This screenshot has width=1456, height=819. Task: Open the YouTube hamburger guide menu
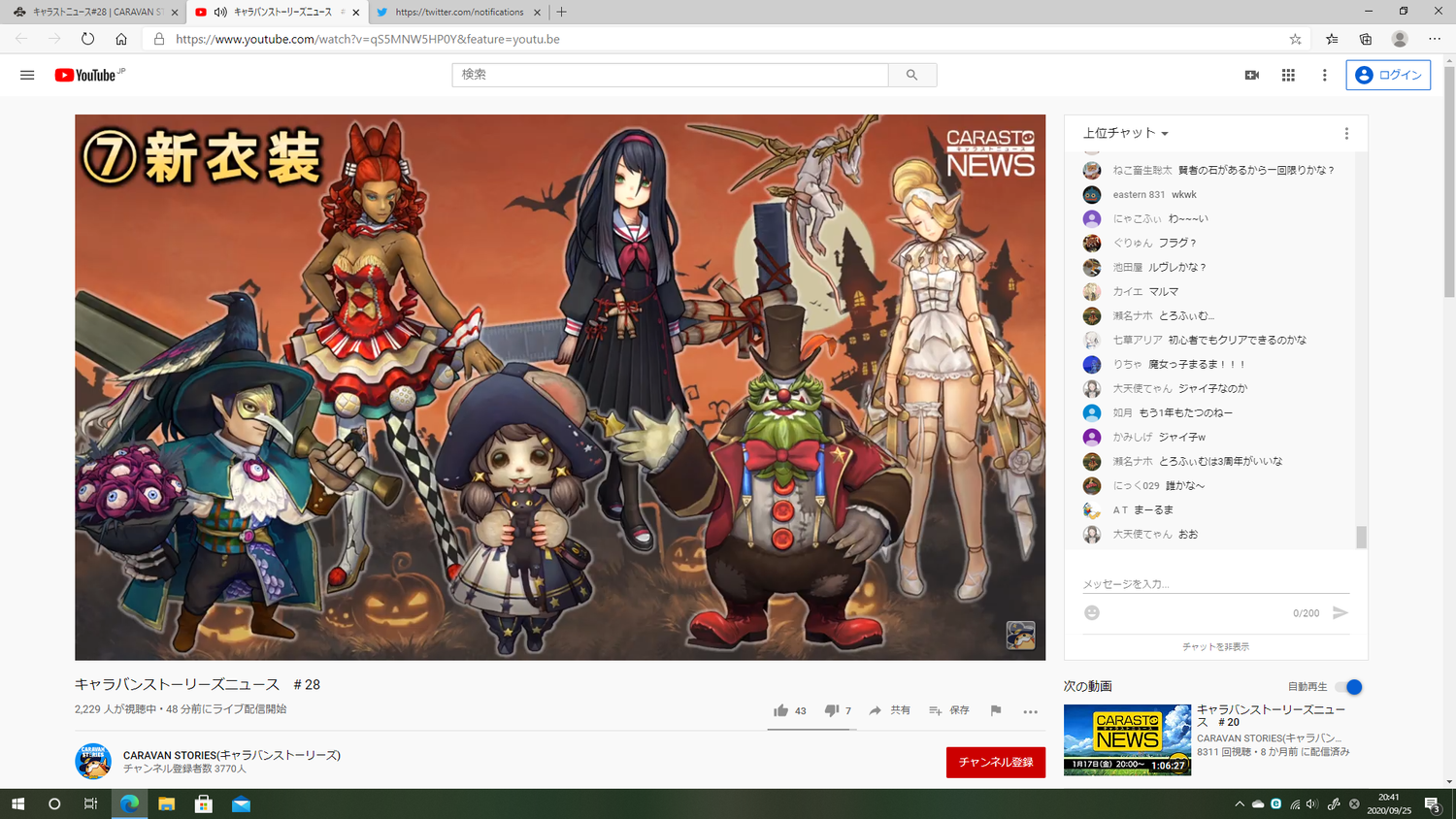[x=27, y=75]
